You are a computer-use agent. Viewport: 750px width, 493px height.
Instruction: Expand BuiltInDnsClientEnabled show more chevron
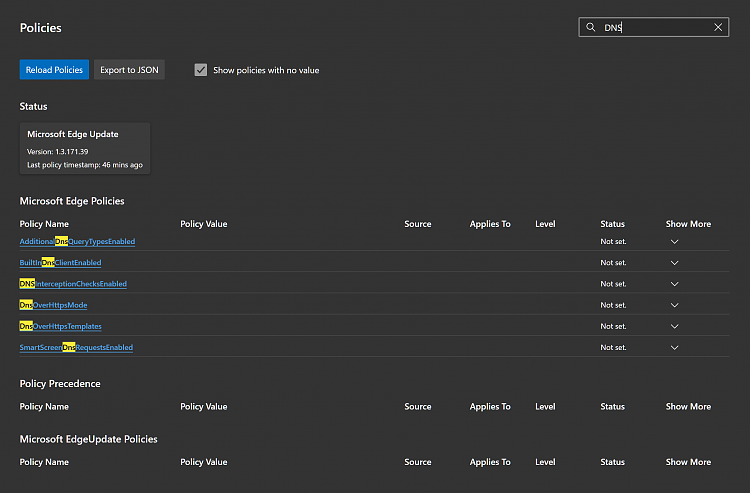click(674, 263)
